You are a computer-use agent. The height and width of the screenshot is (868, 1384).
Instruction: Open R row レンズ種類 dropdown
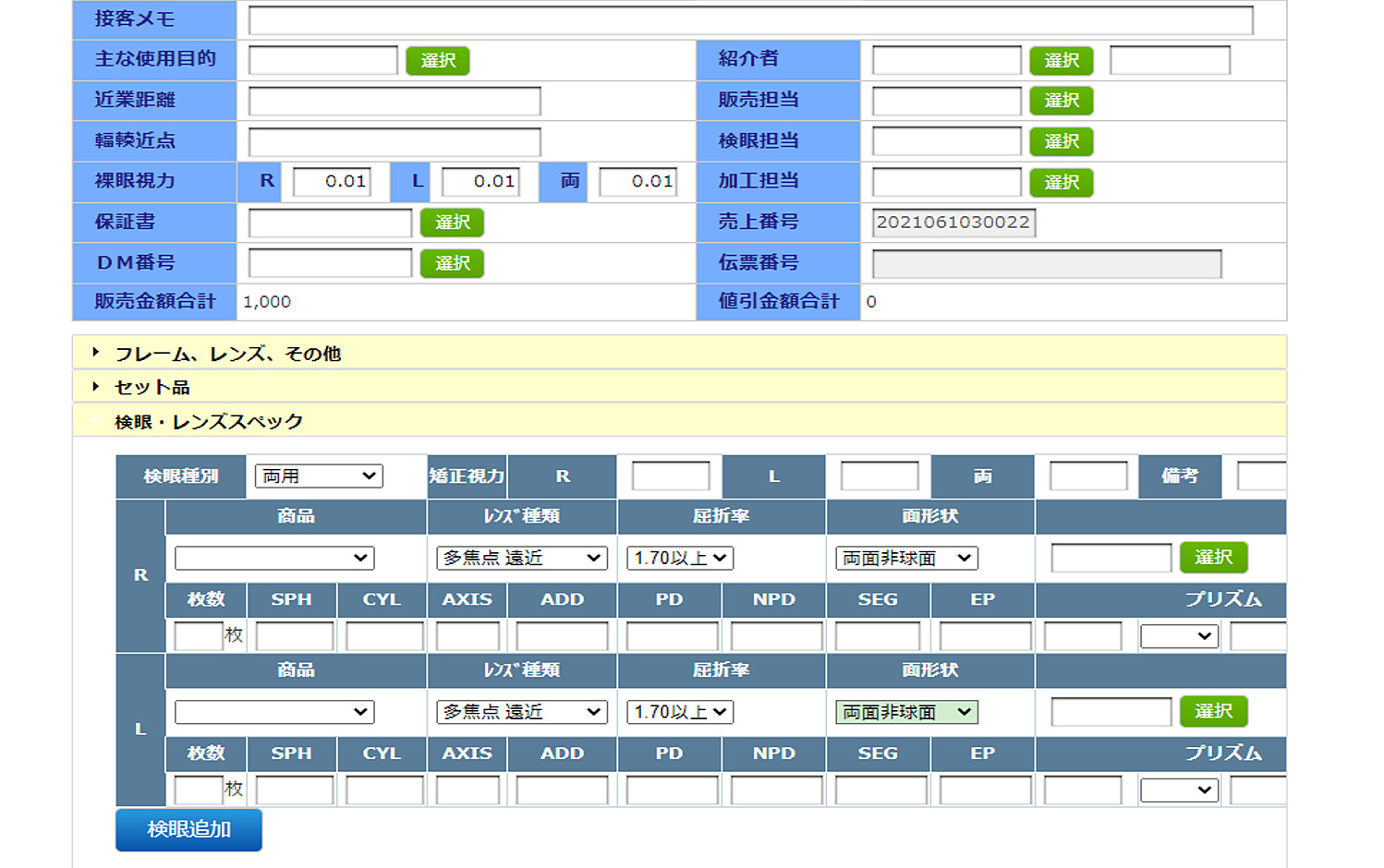pyautogui.click(x=521, y=558)
